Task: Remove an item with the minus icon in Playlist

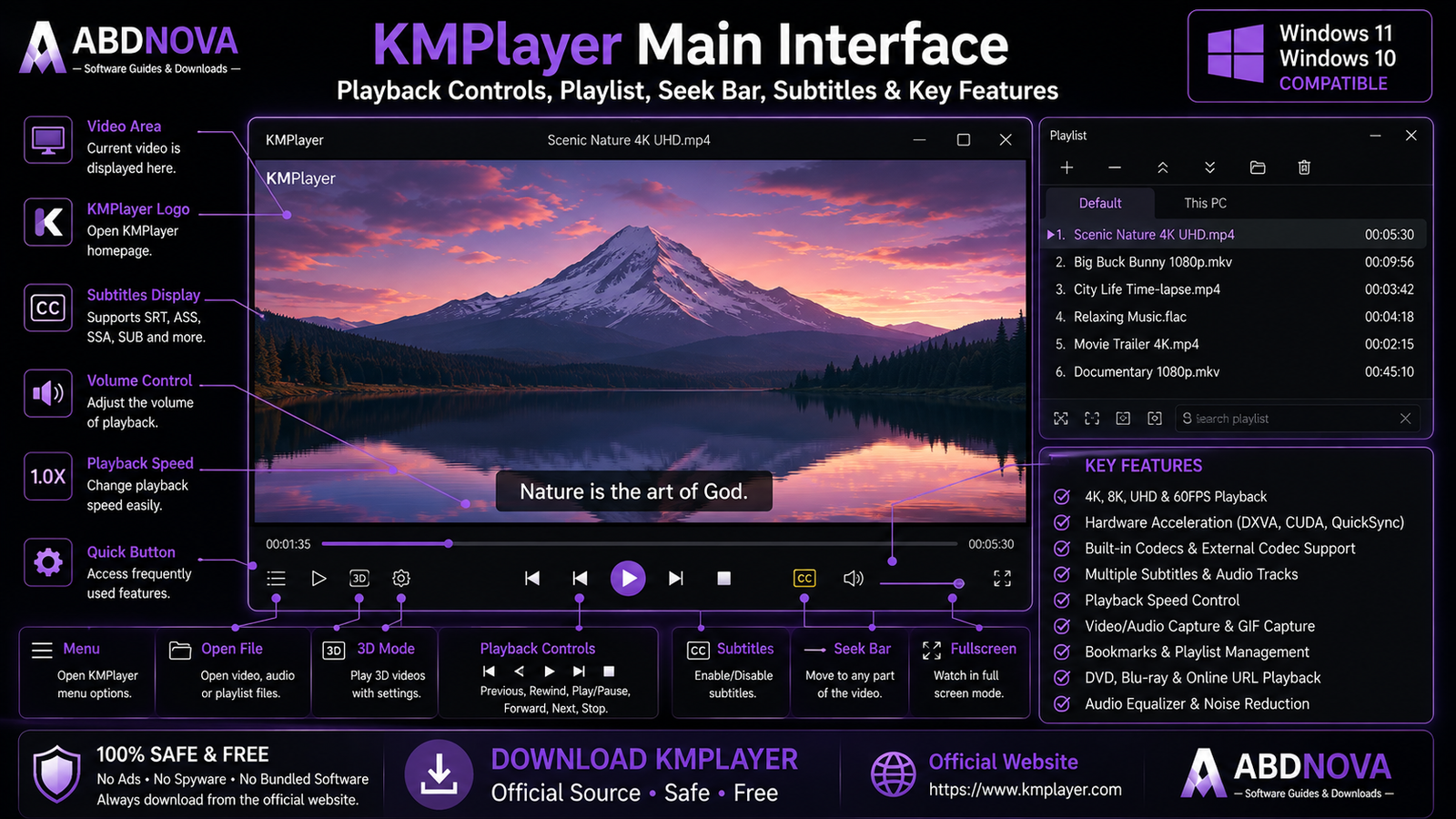Action: point(1115,167)
